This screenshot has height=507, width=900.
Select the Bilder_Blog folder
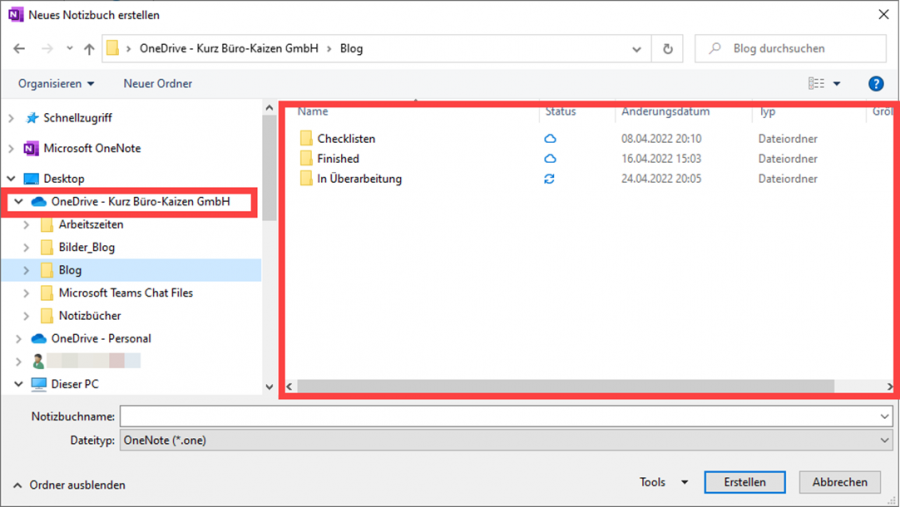(87, 247)
